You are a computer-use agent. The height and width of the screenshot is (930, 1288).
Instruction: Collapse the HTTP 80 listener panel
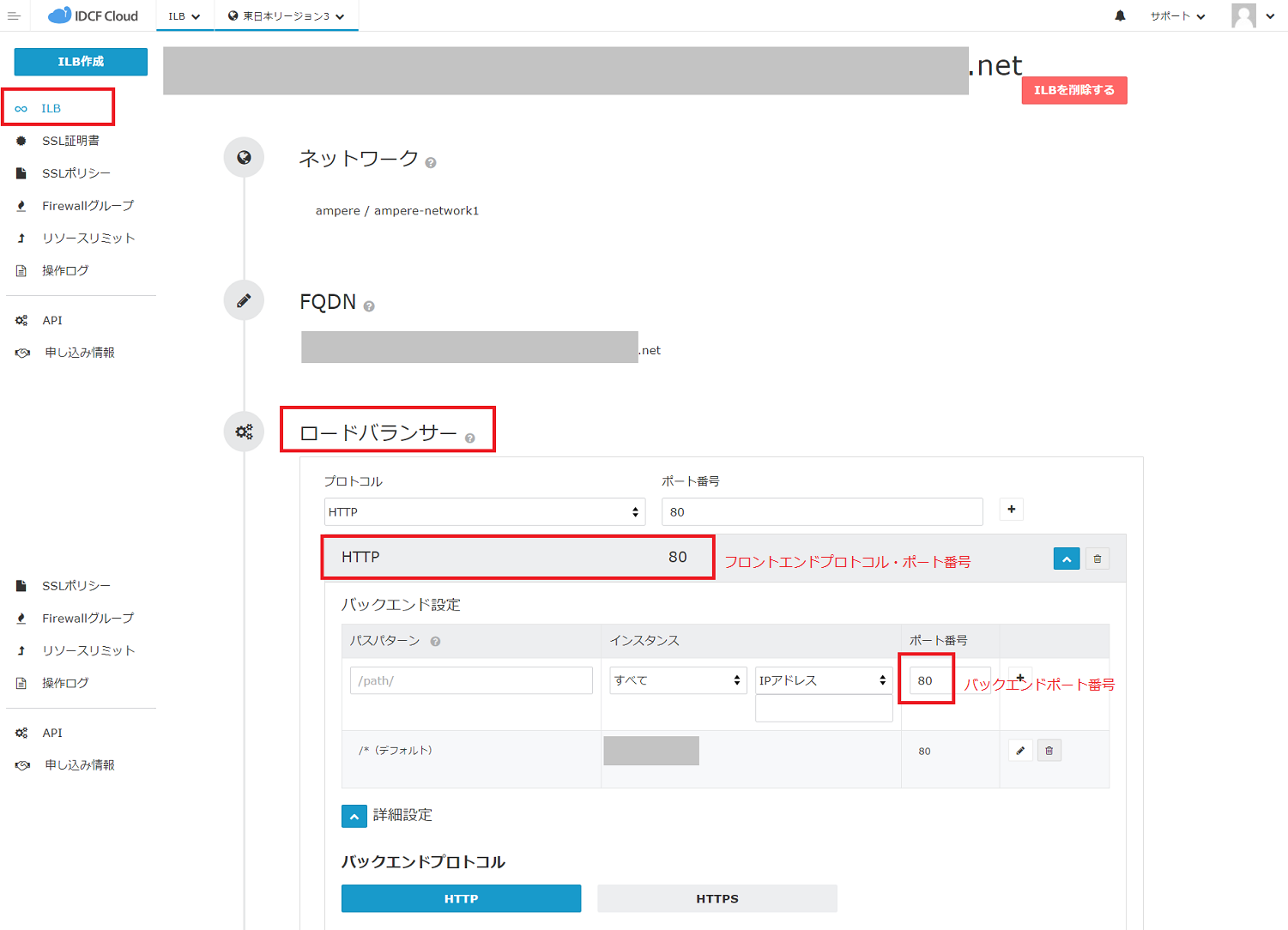pyautogui.click(x=1066, y=559)
